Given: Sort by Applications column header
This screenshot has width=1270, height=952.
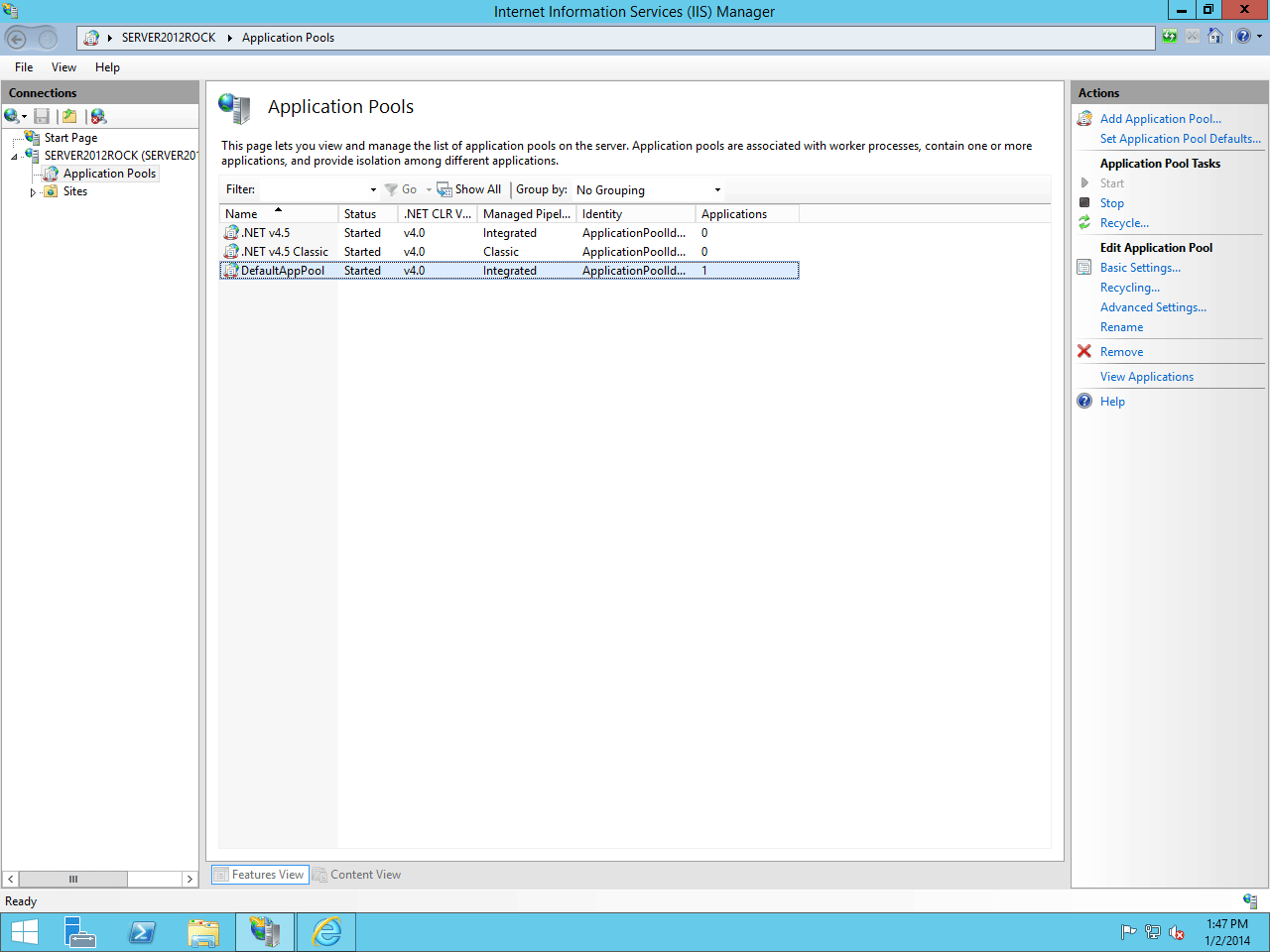Looking at the screenshot, I should 746,214.
